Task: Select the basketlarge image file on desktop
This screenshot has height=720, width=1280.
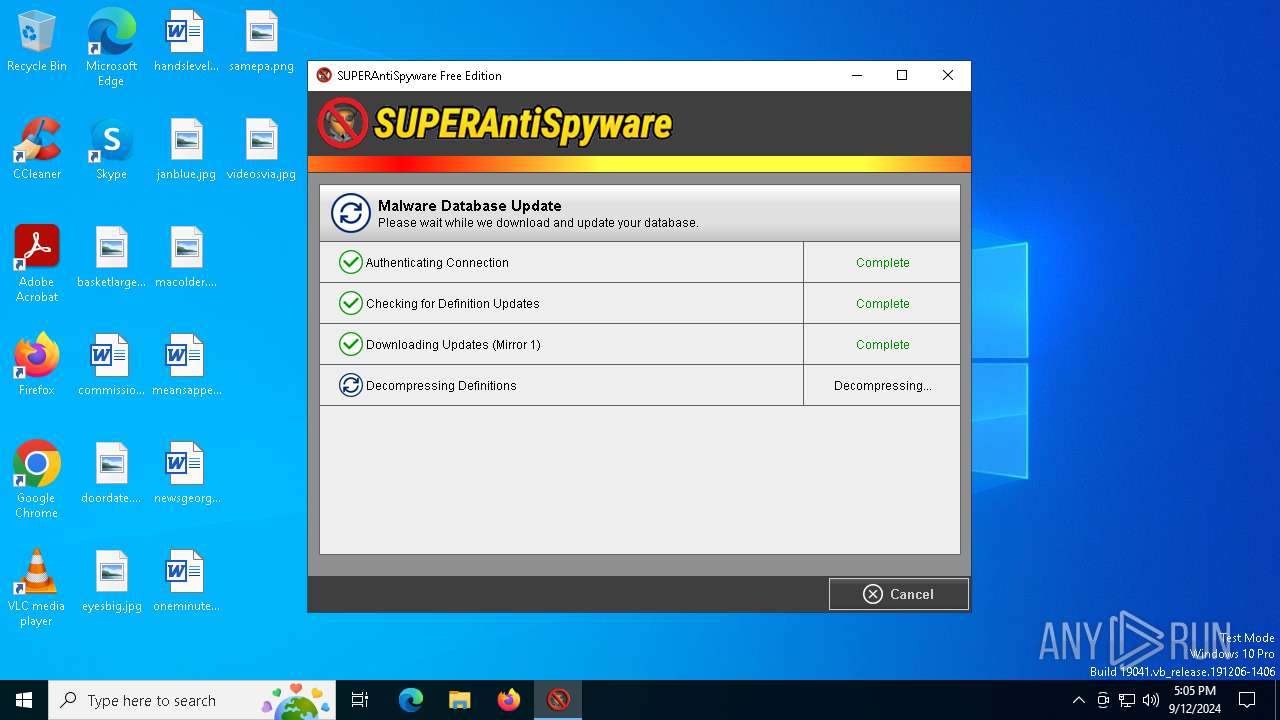Action: (x=111, y=257)
